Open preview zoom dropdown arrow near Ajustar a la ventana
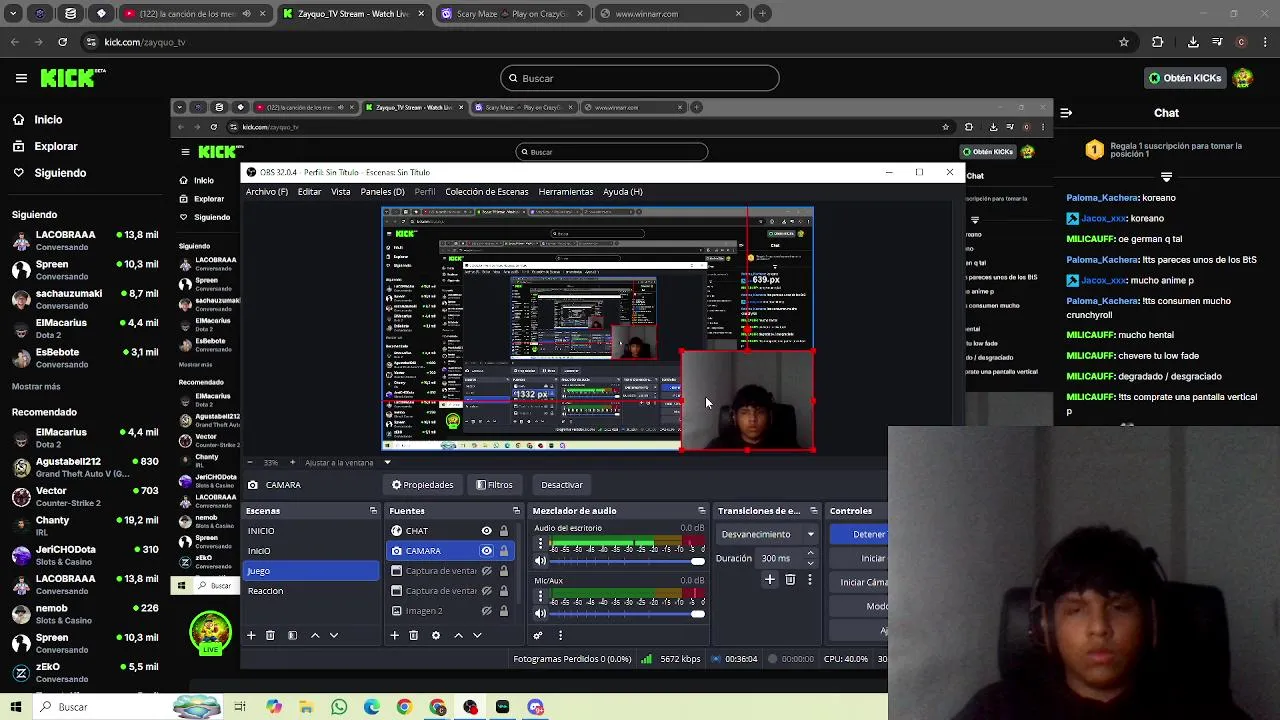Image resolution: width=1280 pixels, height=720 pixels. pyautogui.click(x=387, y=462)
